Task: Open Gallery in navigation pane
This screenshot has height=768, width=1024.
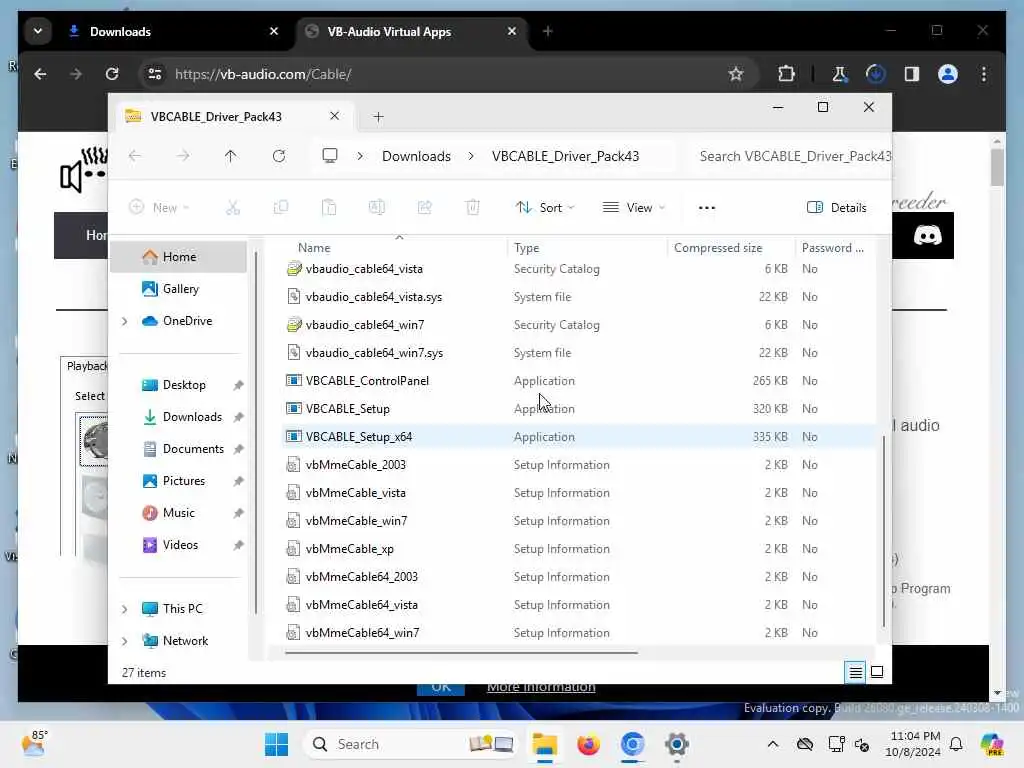Action: [180, 289]
